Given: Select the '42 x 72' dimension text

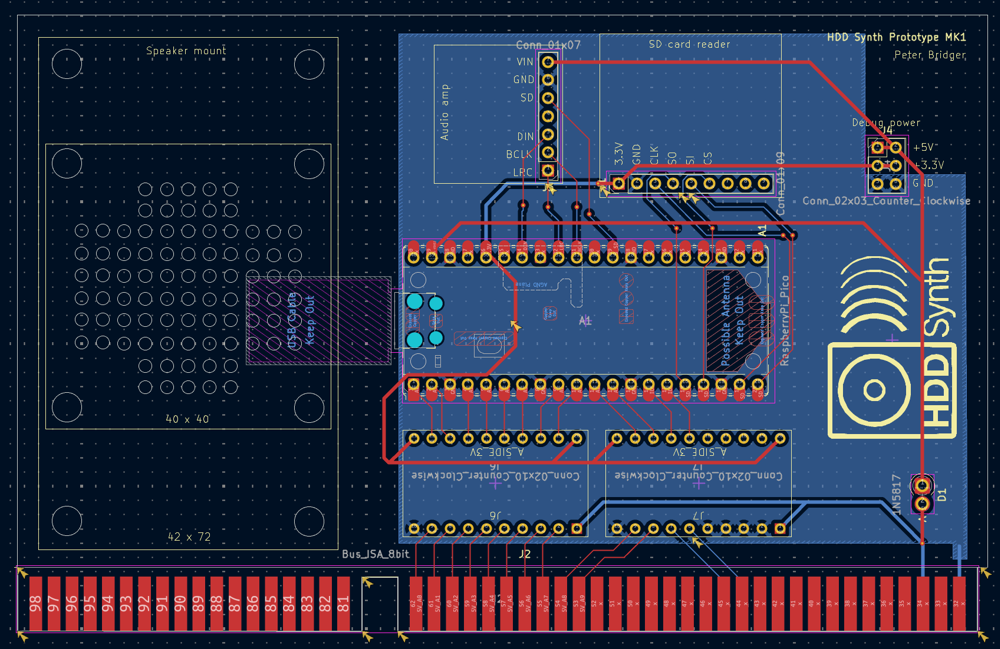Looking at the screenshot, I should [188, 537].
